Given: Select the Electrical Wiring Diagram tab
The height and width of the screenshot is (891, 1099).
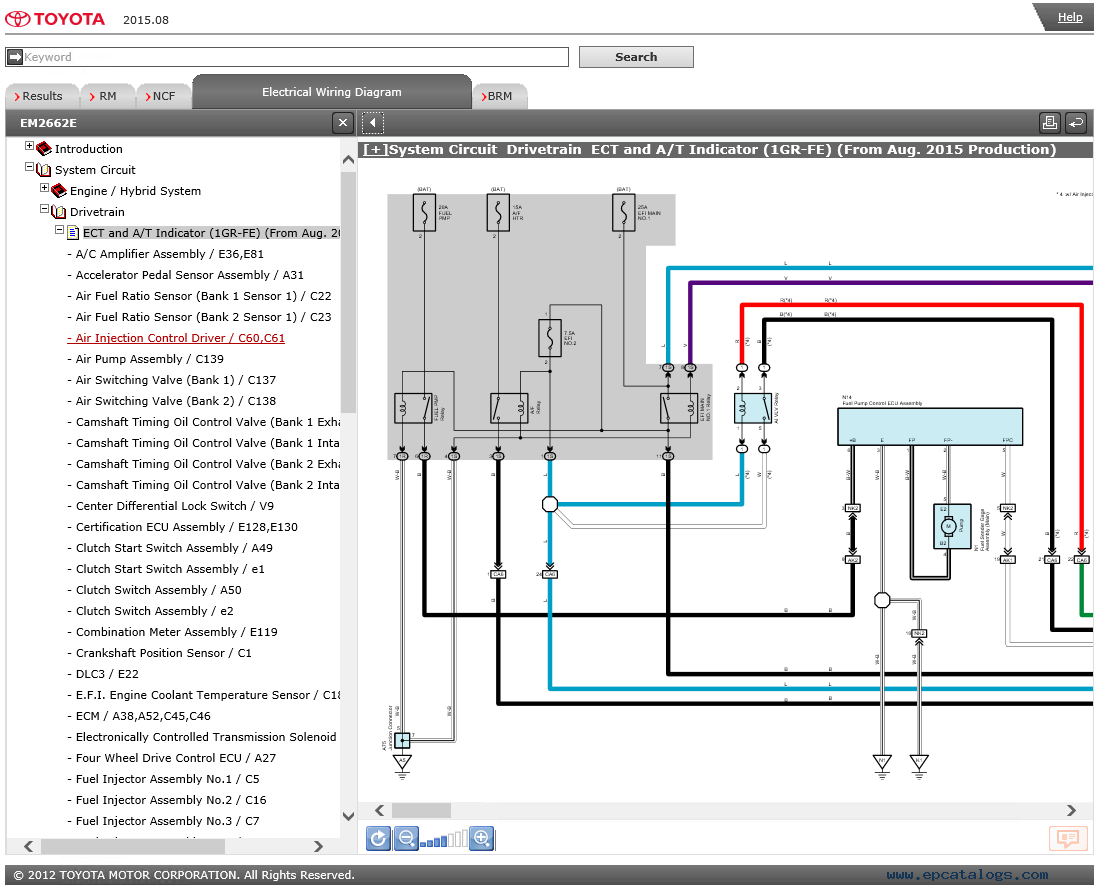Looking at the screenshot, I should click(x=332, y=92).
